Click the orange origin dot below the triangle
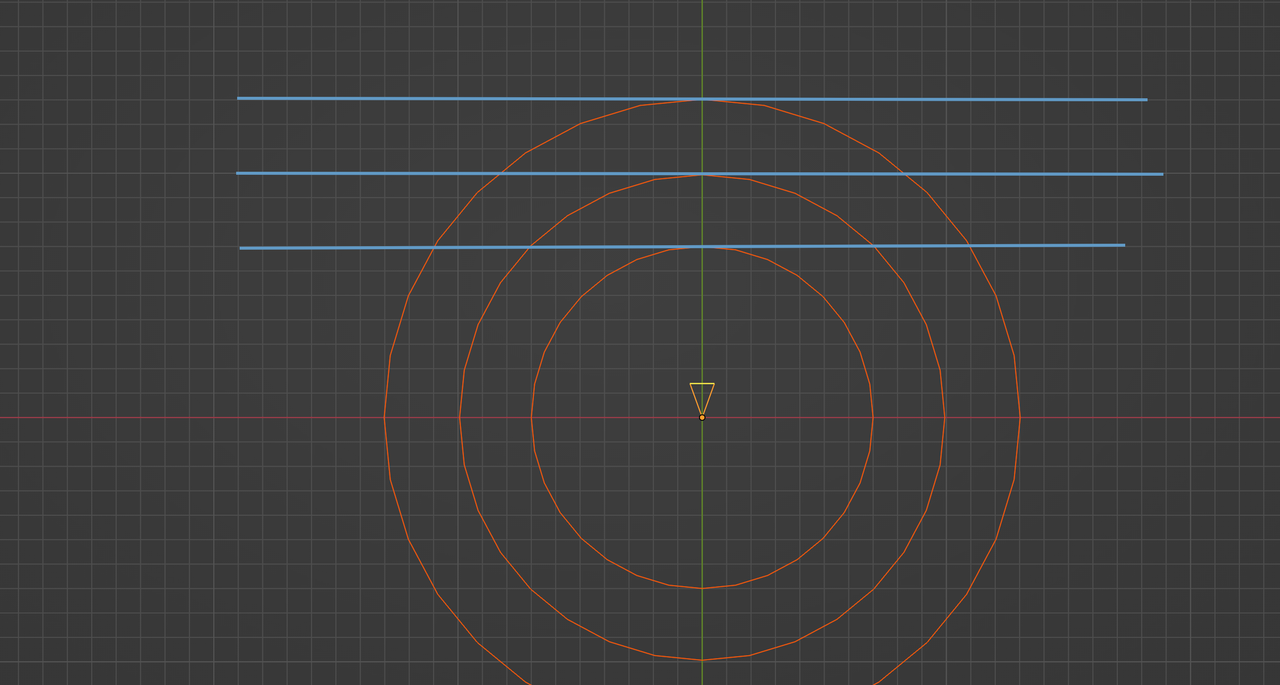Viewport: 1280px width, 685px height. [x=702, y=417]
